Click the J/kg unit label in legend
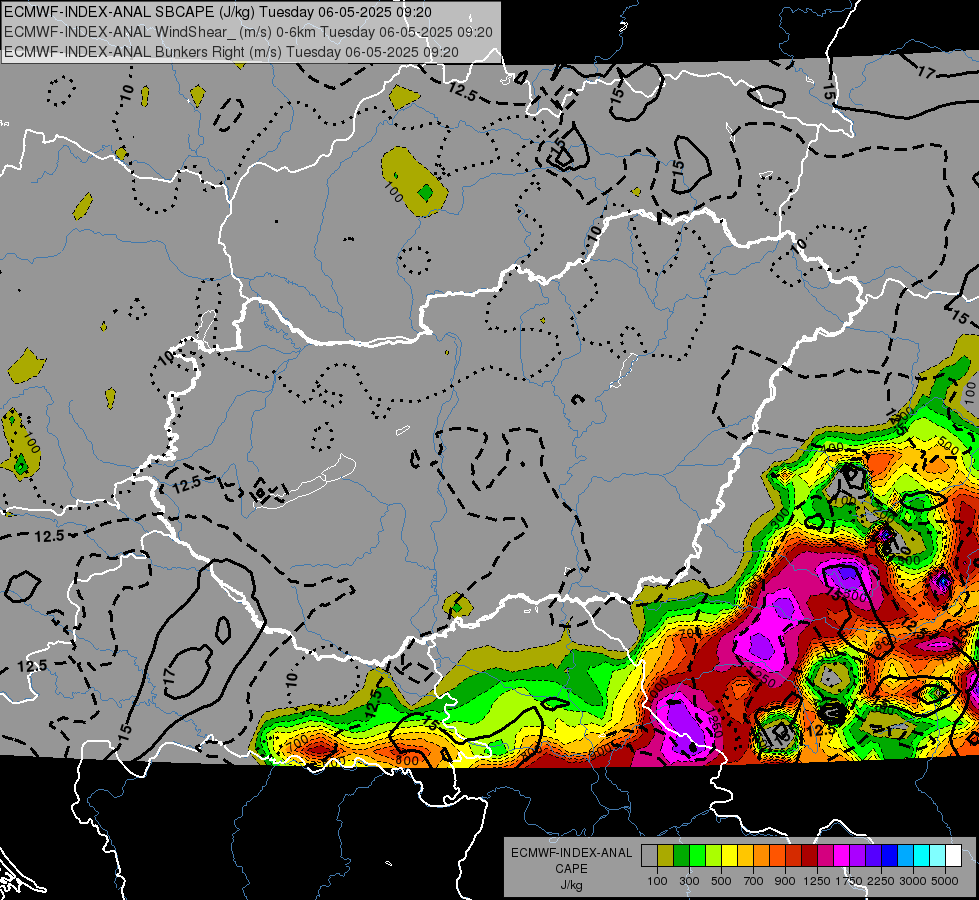 pyautogui.click(x=571, y=885)
